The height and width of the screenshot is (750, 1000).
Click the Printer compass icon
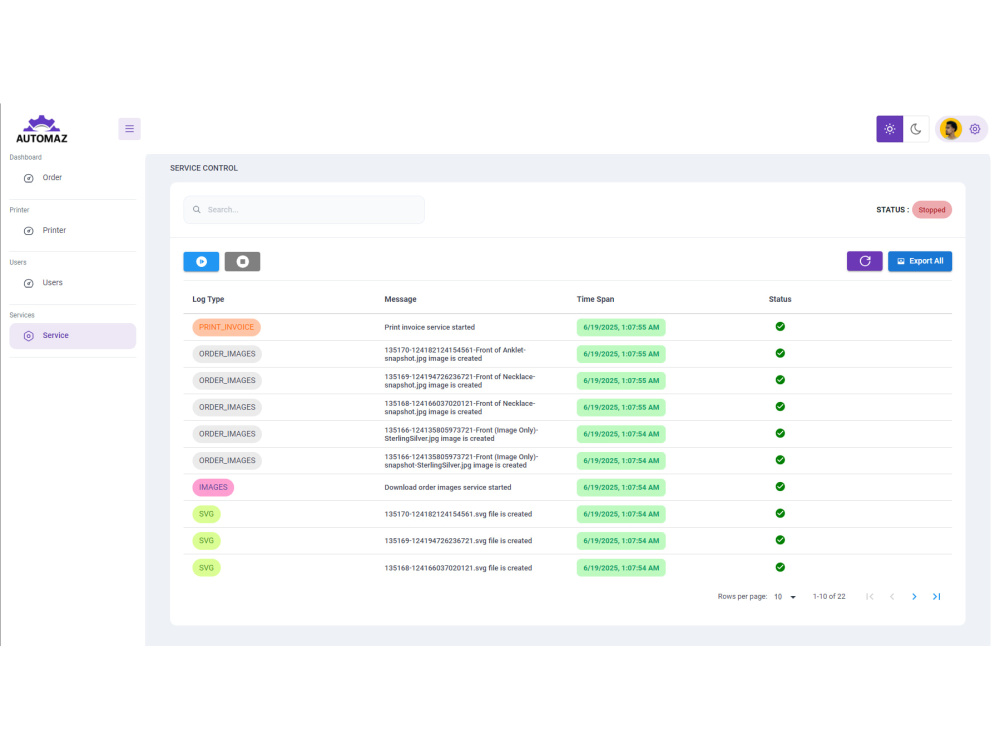click(29, 231)
